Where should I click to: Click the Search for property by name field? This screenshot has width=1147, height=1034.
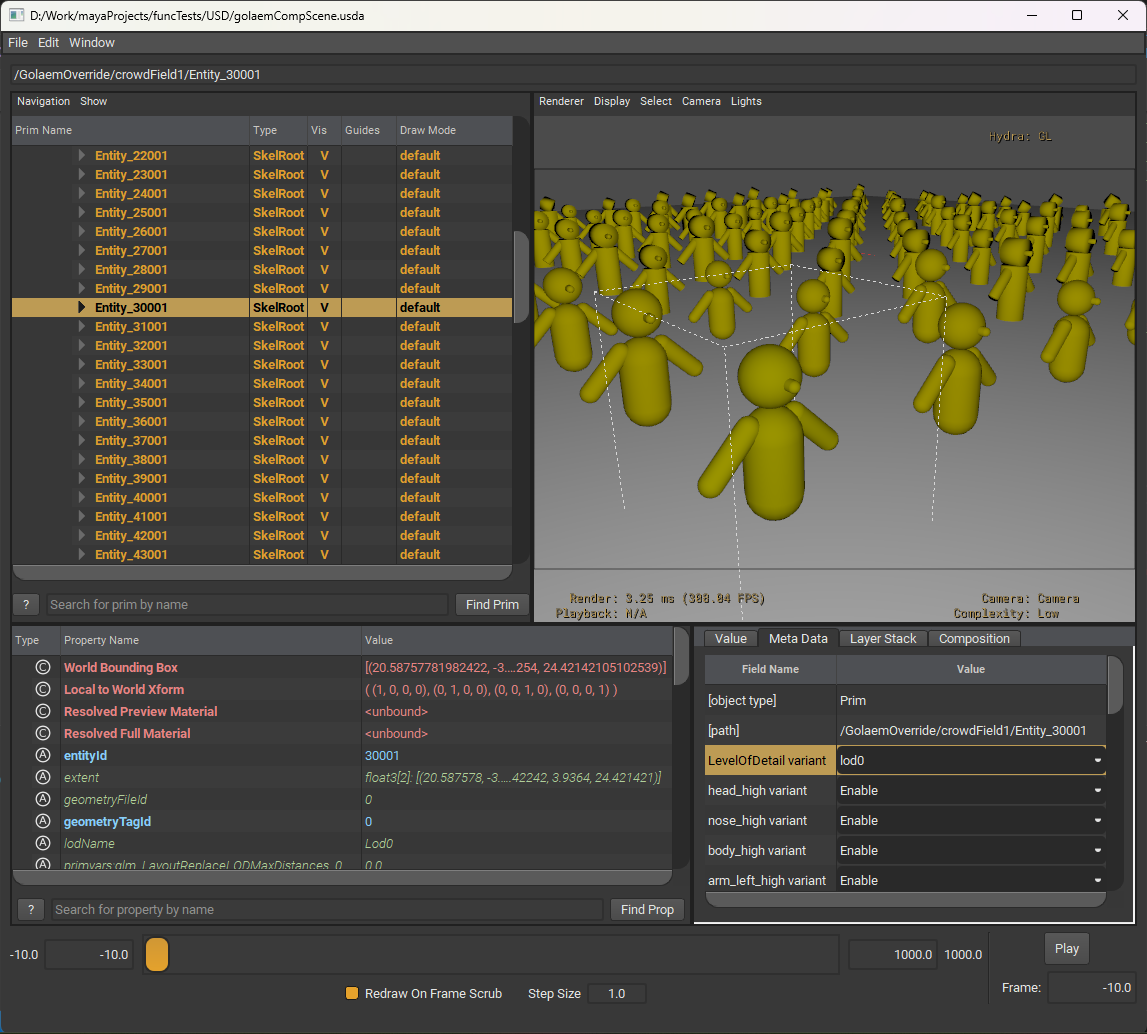[328, 910]
